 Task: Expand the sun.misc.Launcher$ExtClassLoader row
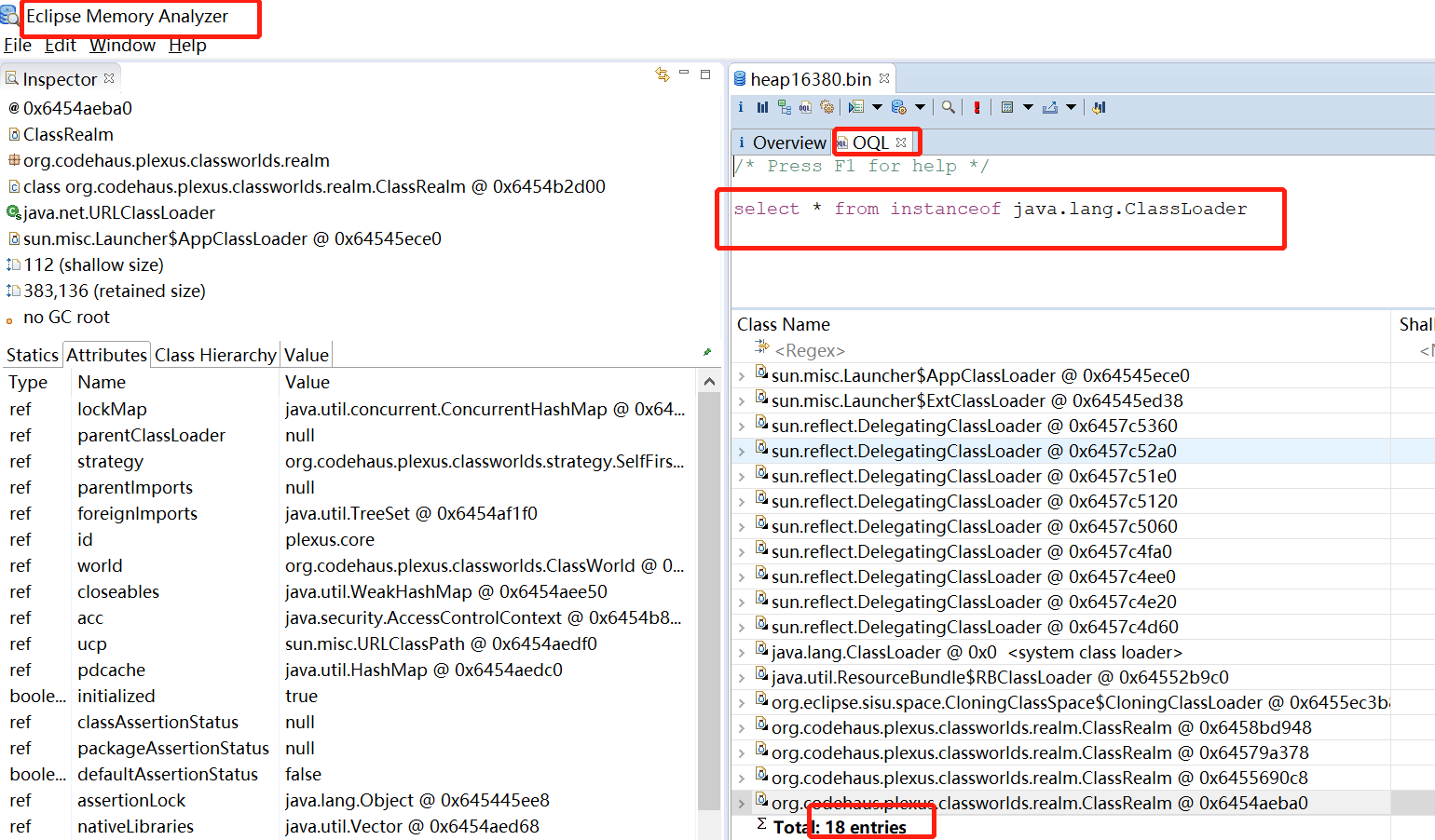[x=742, y=401]
